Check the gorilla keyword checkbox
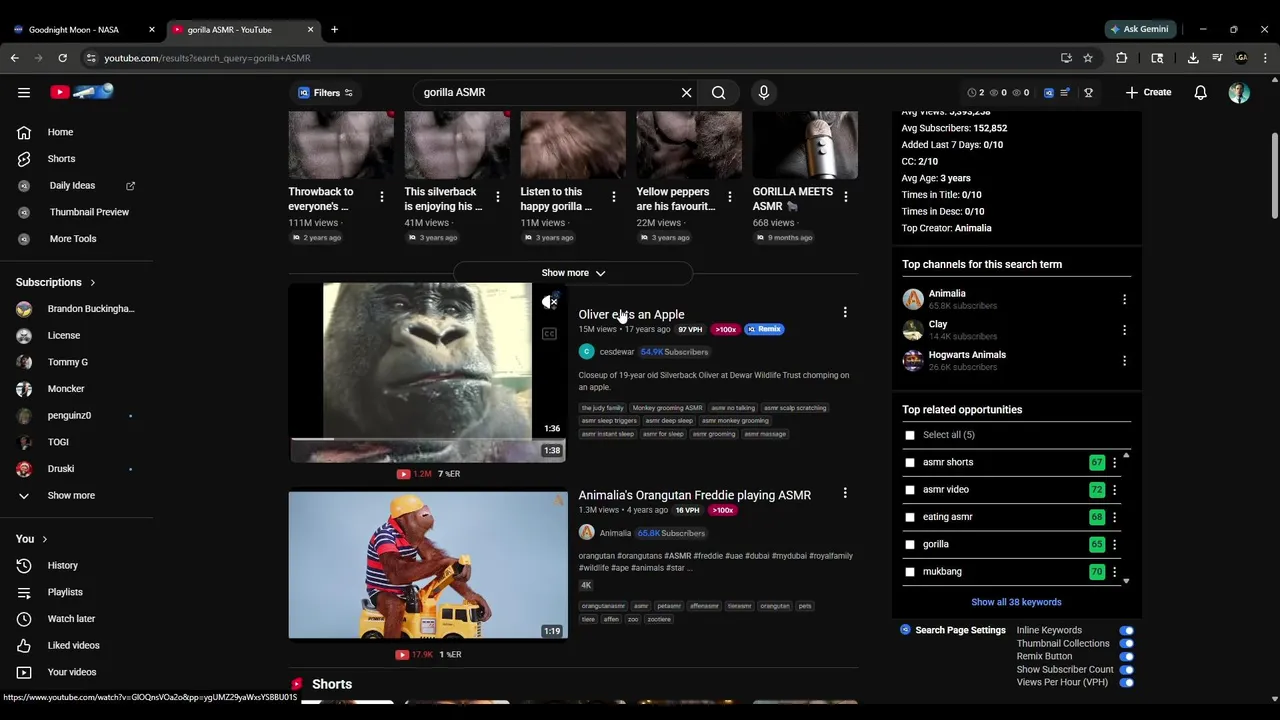1280x720 pixels. (x=909, y=545)
